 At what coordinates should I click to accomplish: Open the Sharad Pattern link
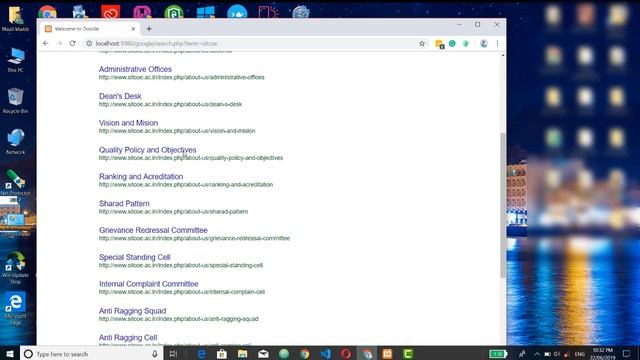[x=124, y=203]
